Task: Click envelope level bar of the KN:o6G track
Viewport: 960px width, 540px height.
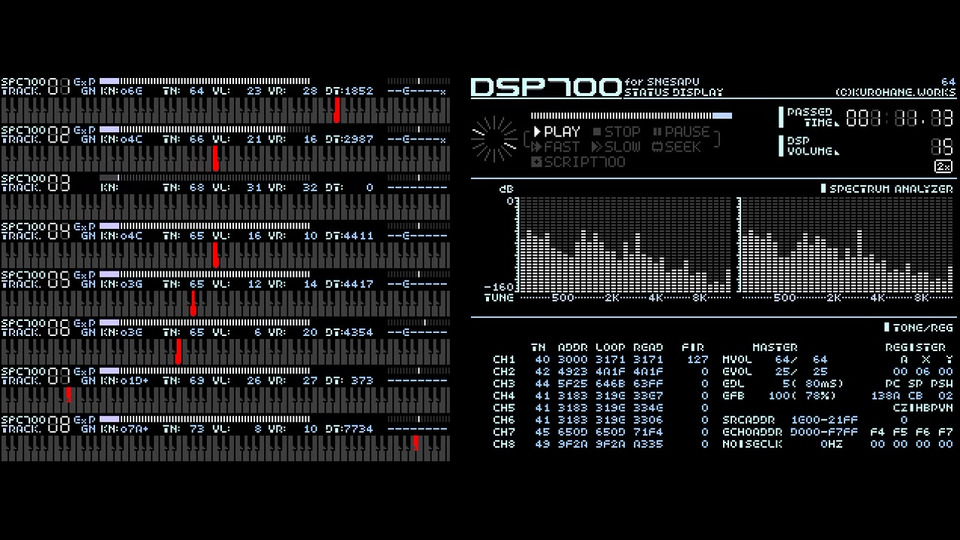Action: coord(204,81)
